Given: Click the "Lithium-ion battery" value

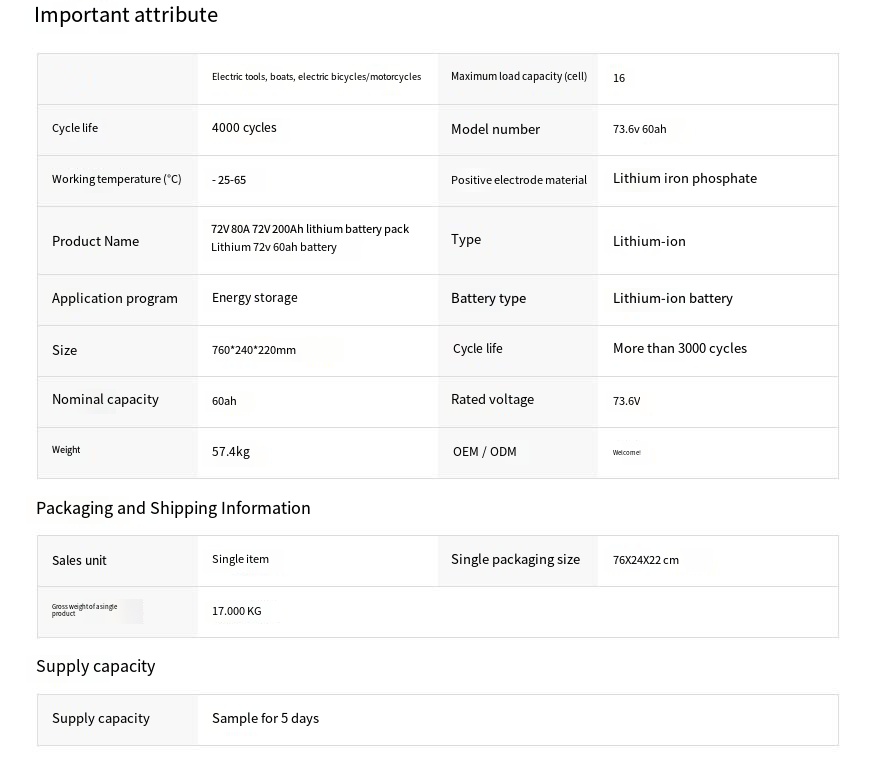Looking at the screenshot, I should (x=673, y=299).
